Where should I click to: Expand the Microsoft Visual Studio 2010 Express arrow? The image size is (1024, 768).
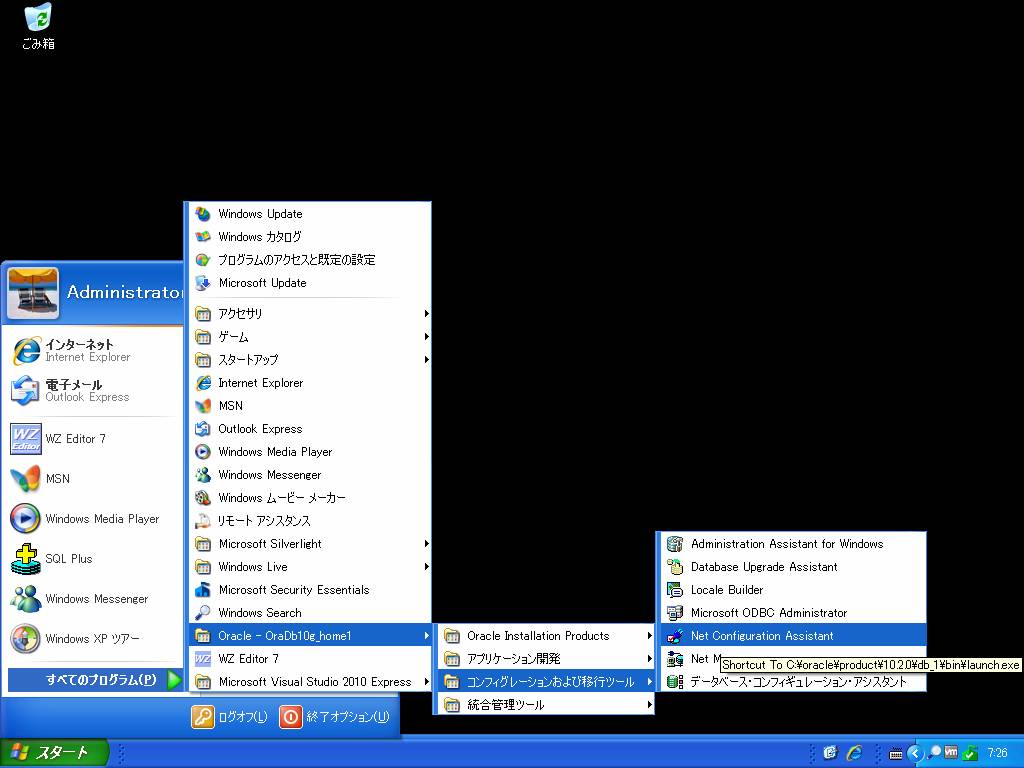point(426,681)
